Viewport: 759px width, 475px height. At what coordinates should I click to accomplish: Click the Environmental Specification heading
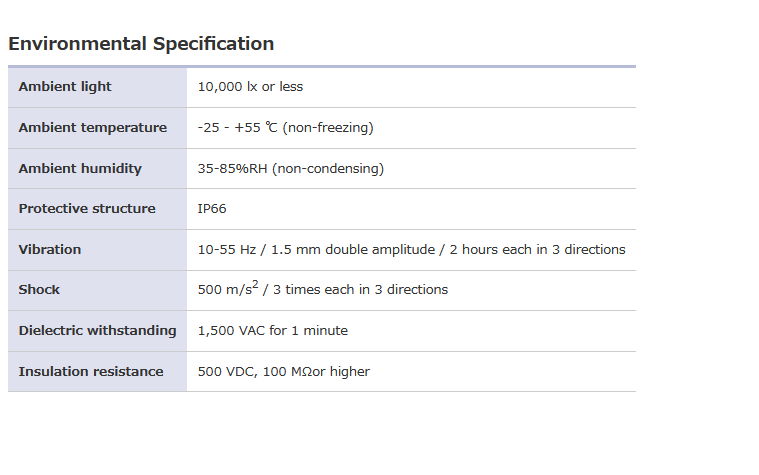pyautogui.click(x=141, y=44)
